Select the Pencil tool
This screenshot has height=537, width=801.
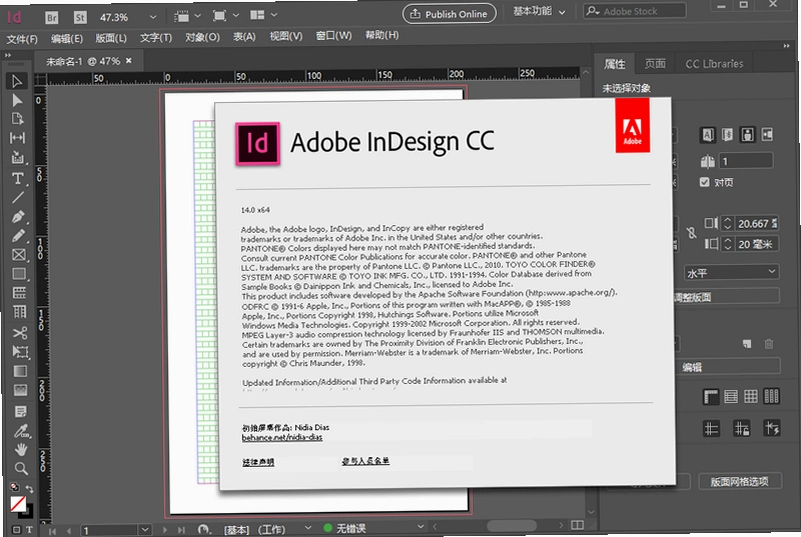coord(18,236)
